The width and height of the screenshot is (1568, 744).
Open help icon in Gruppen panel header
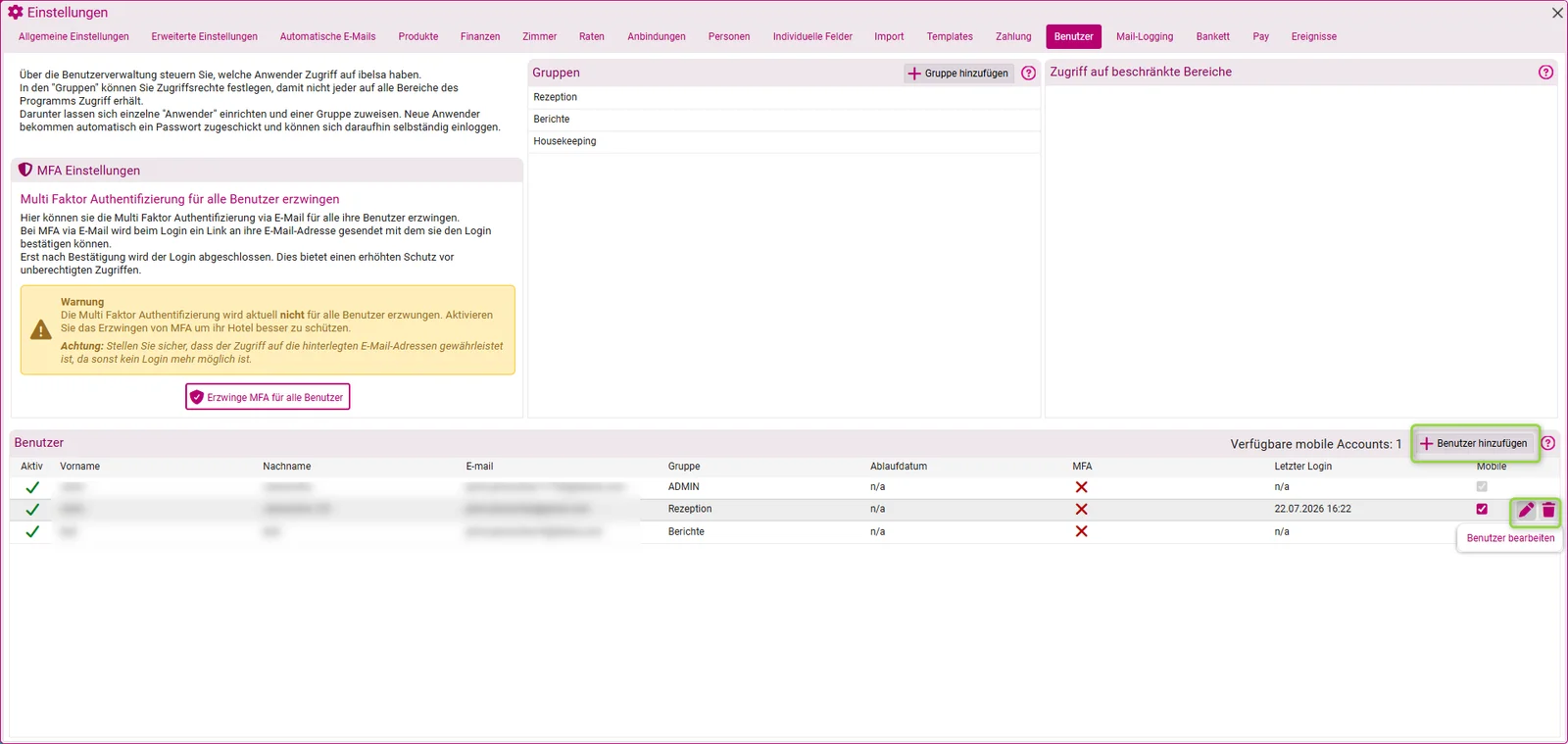[1029, 73]
